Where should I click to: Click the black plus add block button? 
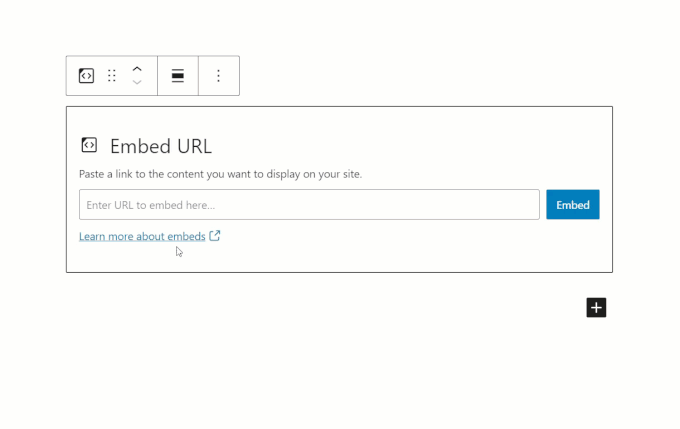pos(596,308)
